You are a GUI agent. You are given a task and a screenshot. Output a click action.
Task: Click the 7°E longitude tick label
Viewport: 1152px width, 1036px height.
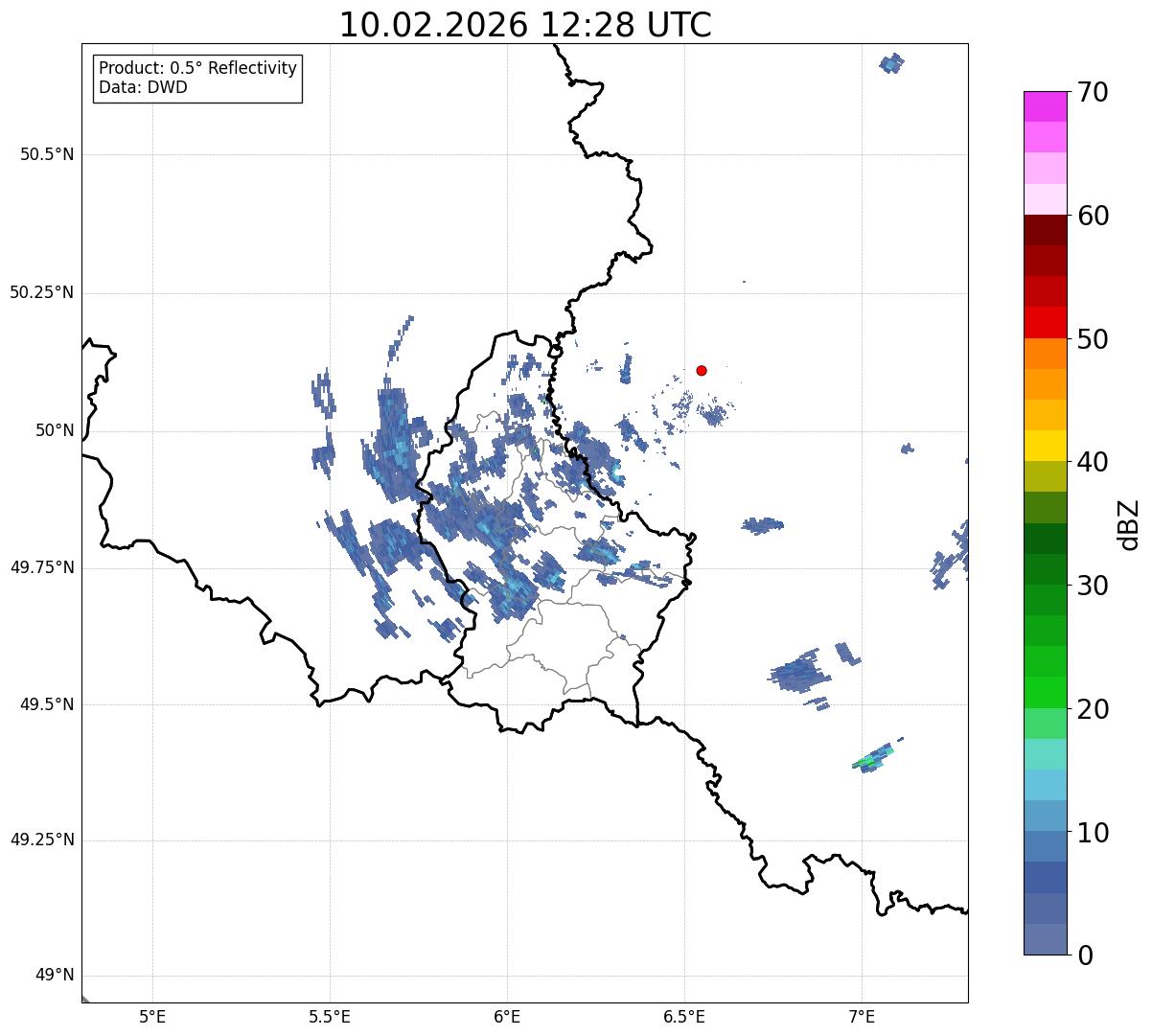(x=862, y=1015)
